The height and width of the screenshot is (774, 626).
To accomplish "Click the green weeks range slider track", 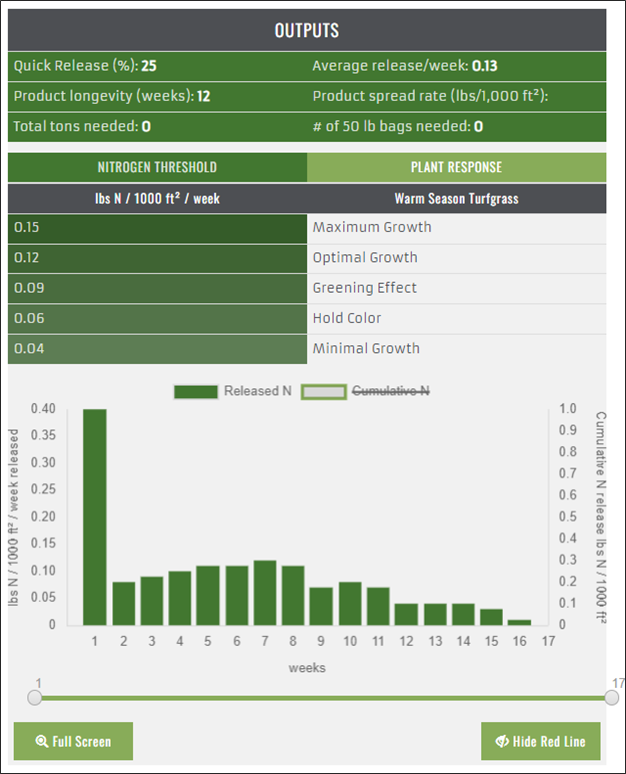I will (323, 698).
